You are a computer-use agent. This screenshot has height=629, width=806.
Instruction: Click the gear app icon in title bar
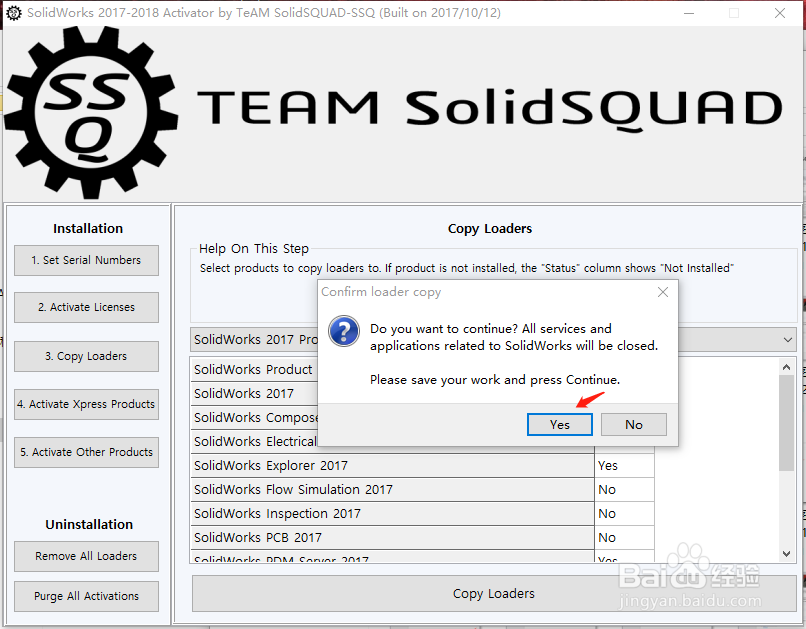click(14, 13)
